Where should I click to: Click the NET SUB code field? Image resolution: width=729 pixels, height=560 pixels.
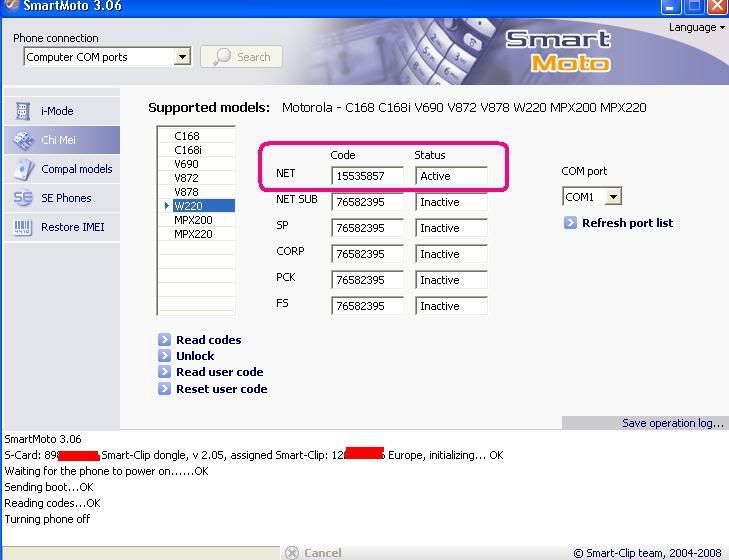coord(367,202)
